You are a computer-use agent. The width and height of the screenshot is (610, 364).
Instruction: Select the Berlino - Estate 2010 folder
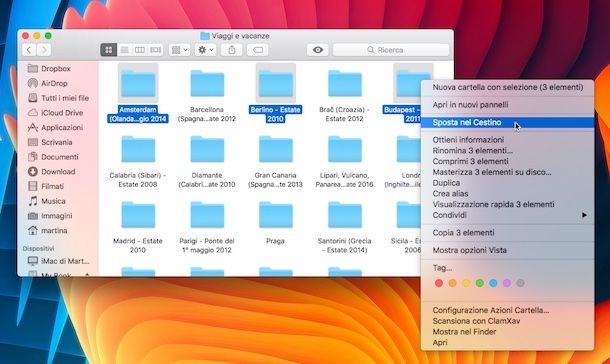pyautogui.click(x=275, y=84)
